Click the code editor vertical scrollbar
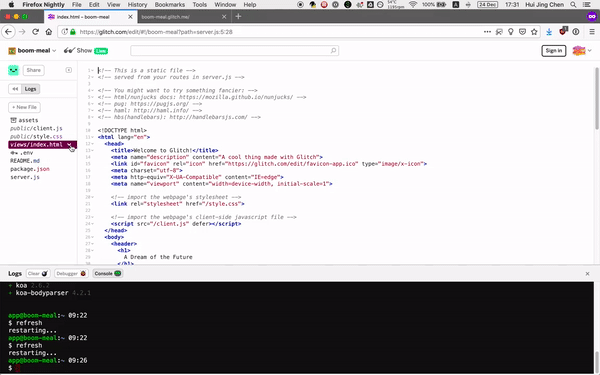Image resolution: width=600 pixels, height=375 pixels. [x=597, y=99]
